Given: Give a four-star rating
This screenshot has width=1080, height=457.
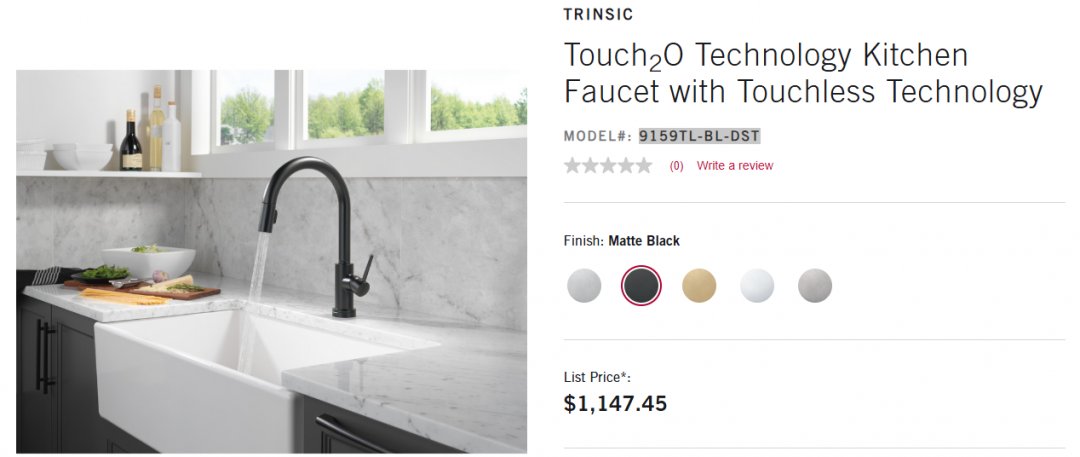Looking at the screenshot, I should pyautogui.click(x=626, y=165).
